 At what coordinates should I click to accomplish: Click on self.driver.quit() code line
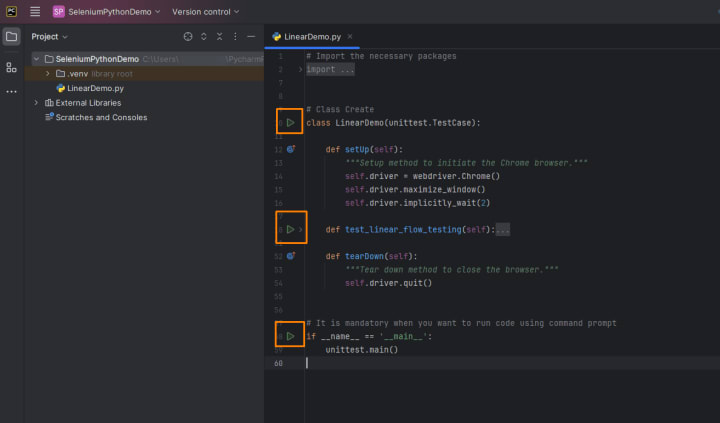coord(388,283)
